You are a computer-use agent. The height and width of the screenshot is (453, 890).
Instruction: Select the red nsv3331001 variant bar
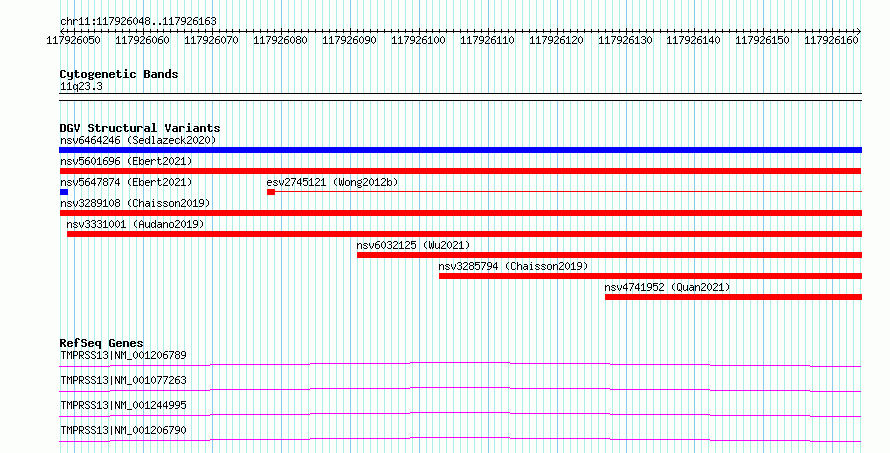click(x=464, y=234)
